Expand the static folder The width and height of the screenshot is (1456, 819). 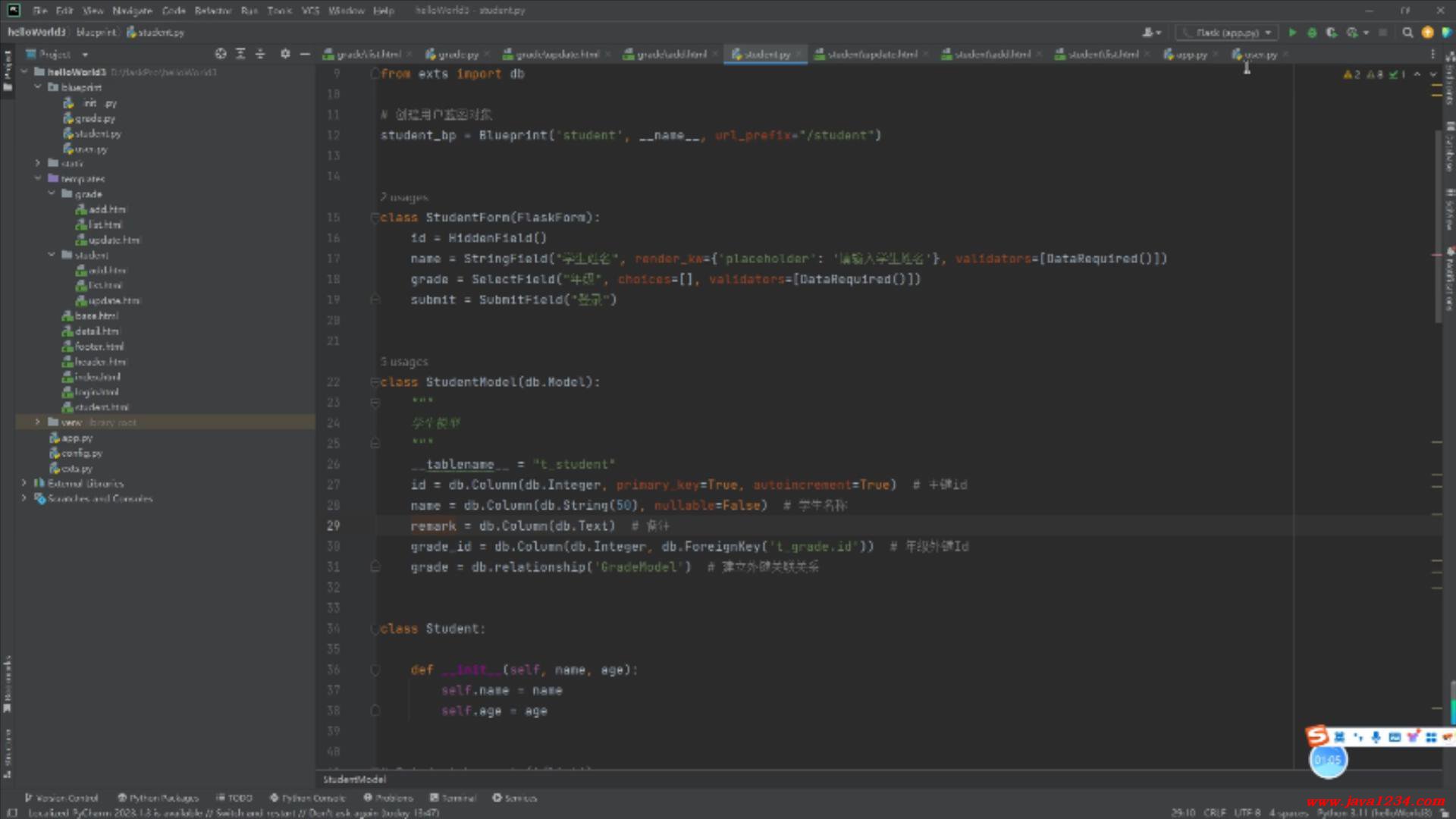pyautogui.click(x=37, y=163)
